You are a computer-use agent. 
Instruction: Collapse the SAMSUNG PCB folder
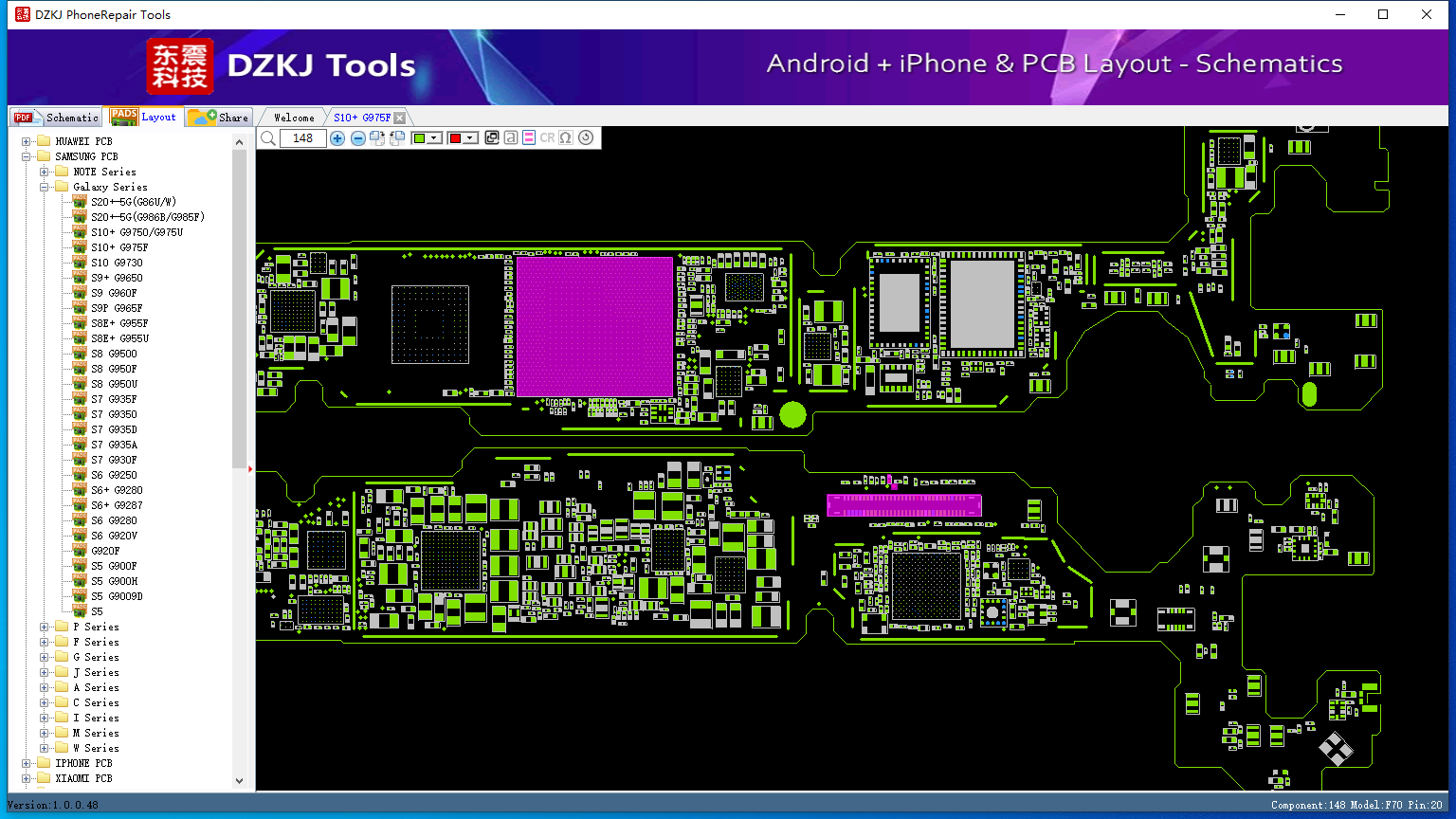[x=27, y=156]
